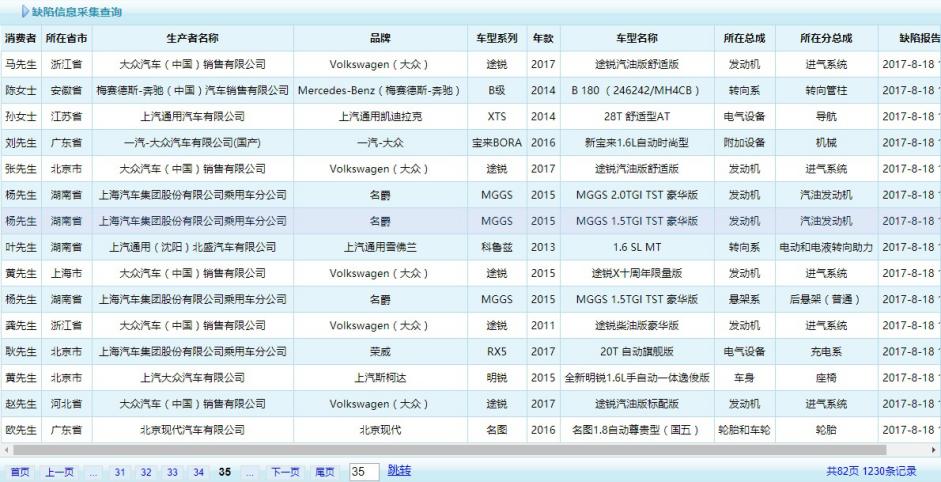Sort by 所在省市 column header
The image size is (941, 482).
67,38
